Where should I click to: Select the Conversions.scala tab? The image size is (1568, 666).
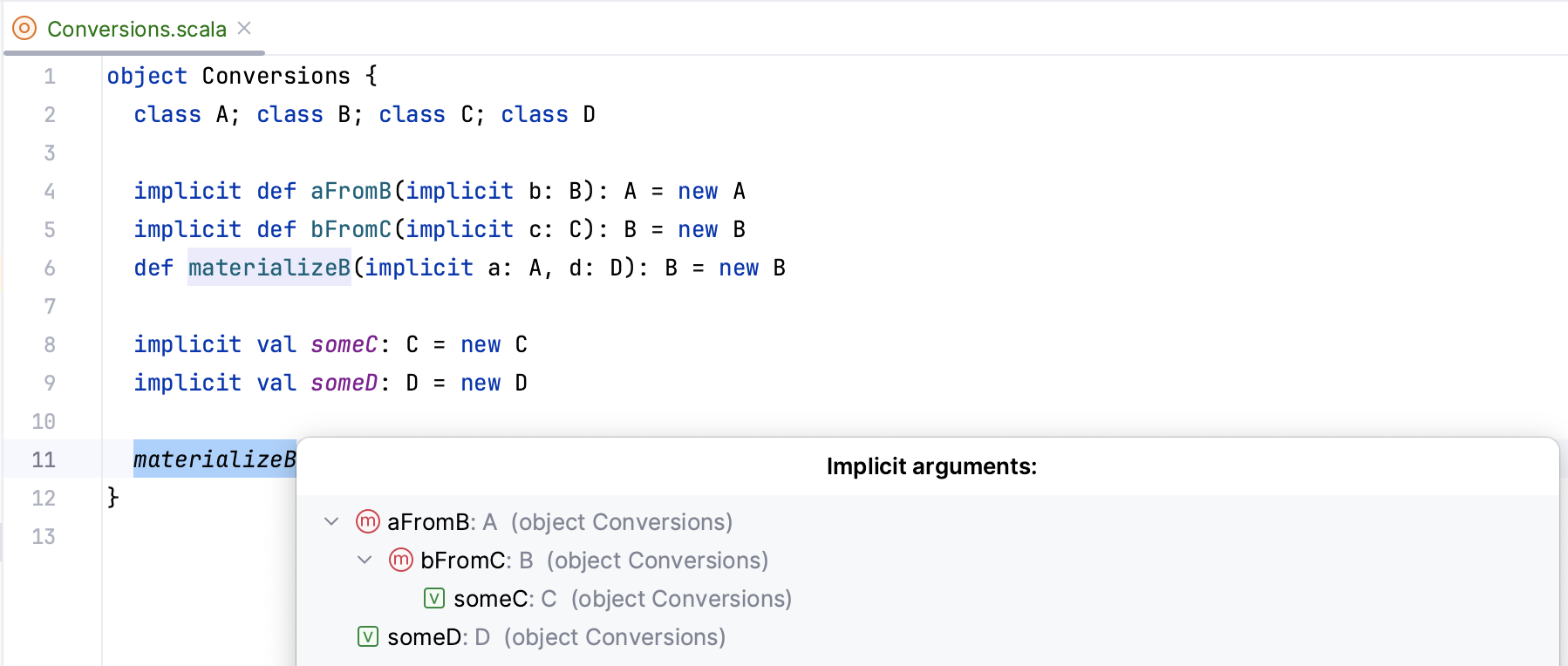click(x=140, y=29)
